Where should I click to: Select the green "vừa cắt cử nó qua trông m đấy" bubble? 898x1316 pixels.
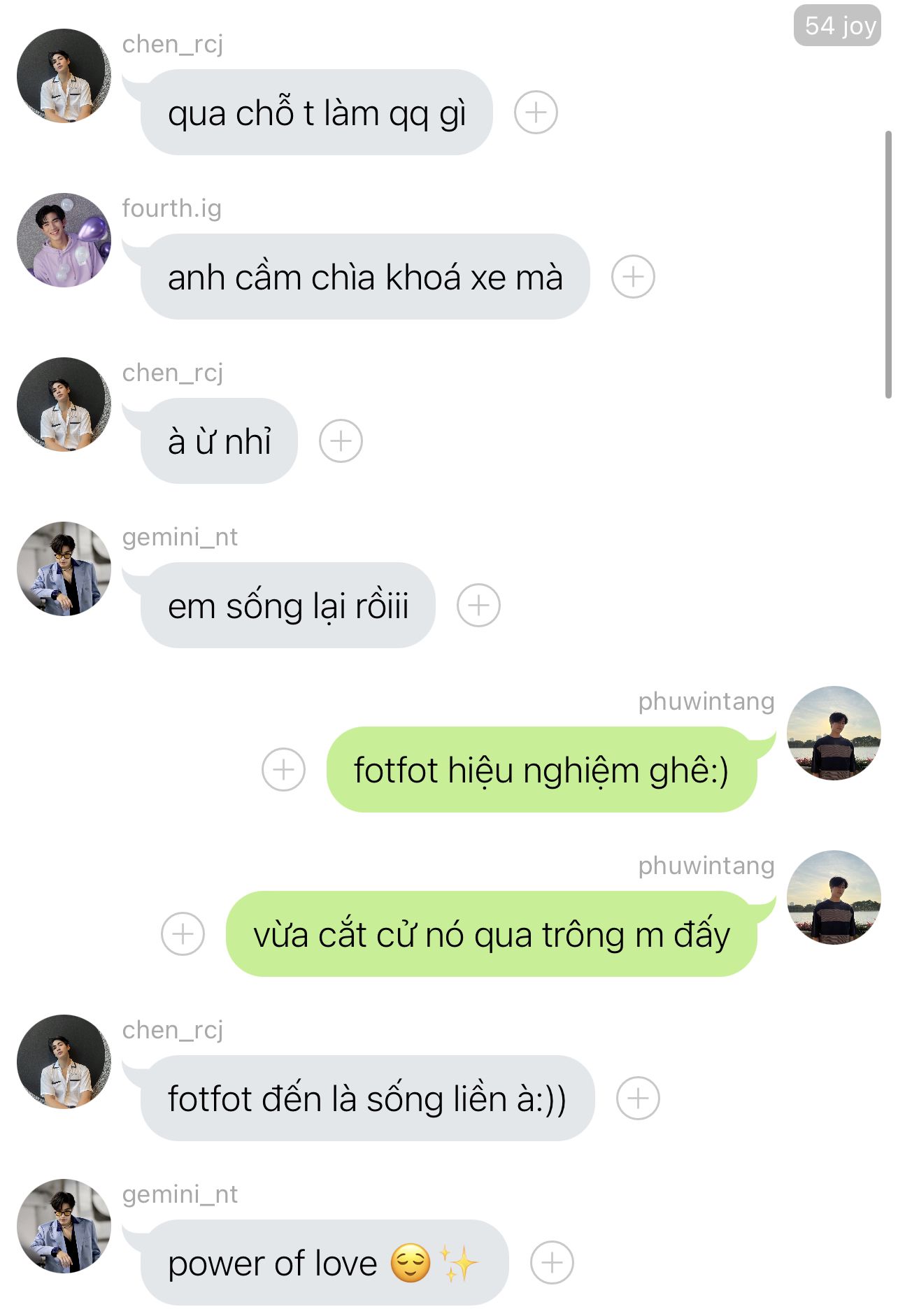(x=492, y=934)
